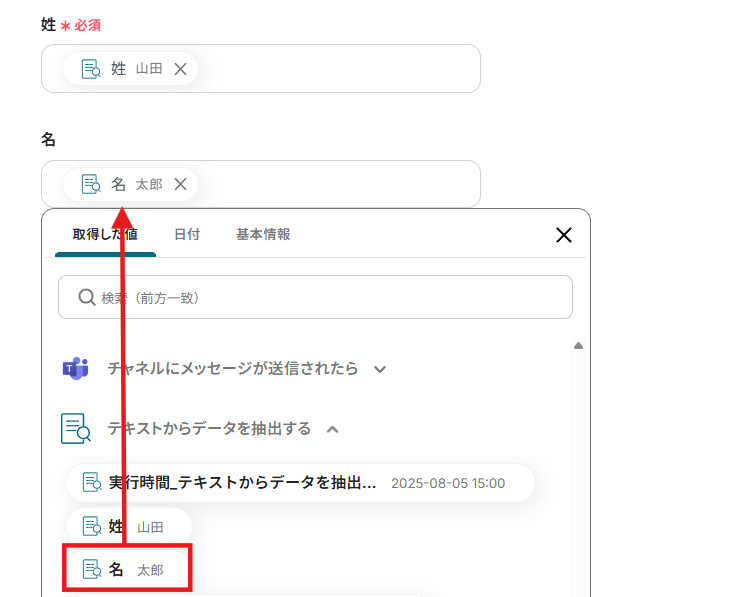This screenshot has width=748, height=597.
Task: Collapse テキストからデータを抽出する section
Action: pyautogui.click(x=332, y=429)
